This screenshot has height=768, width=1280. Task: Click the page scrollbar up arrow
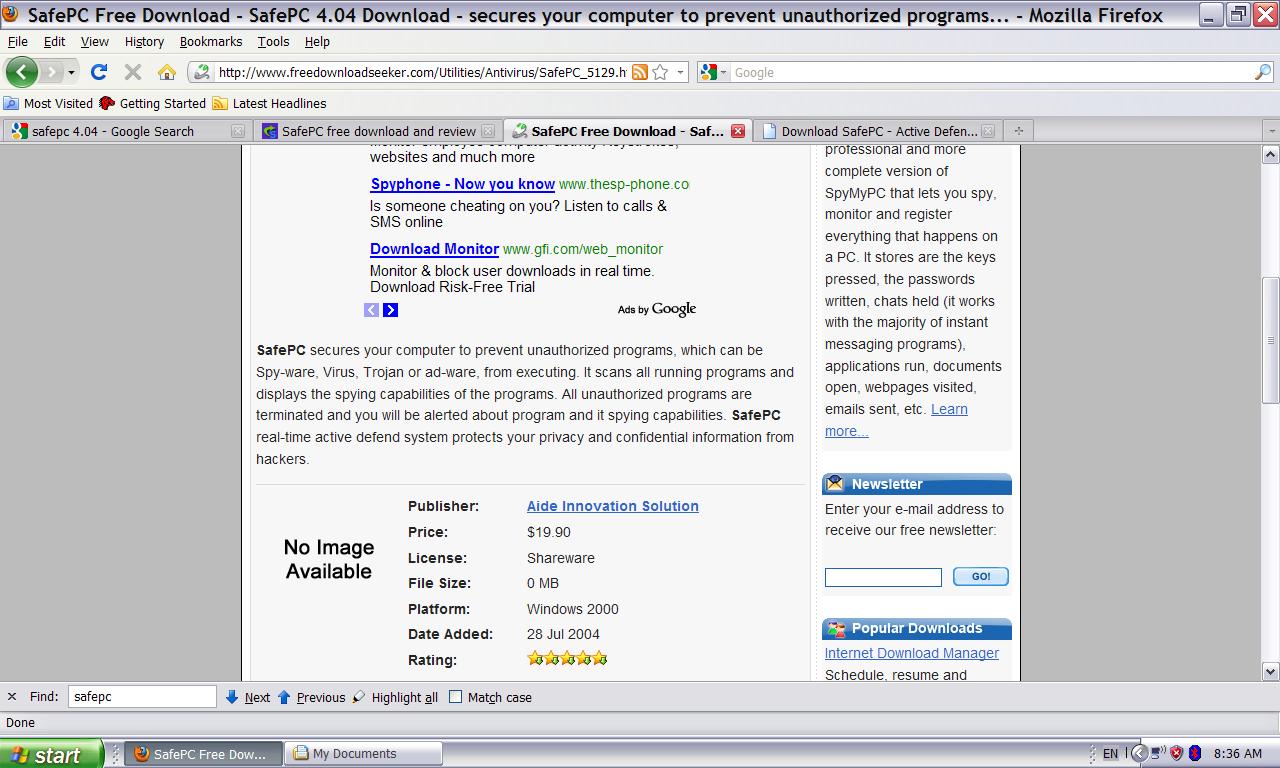(x=1271, y=155)
